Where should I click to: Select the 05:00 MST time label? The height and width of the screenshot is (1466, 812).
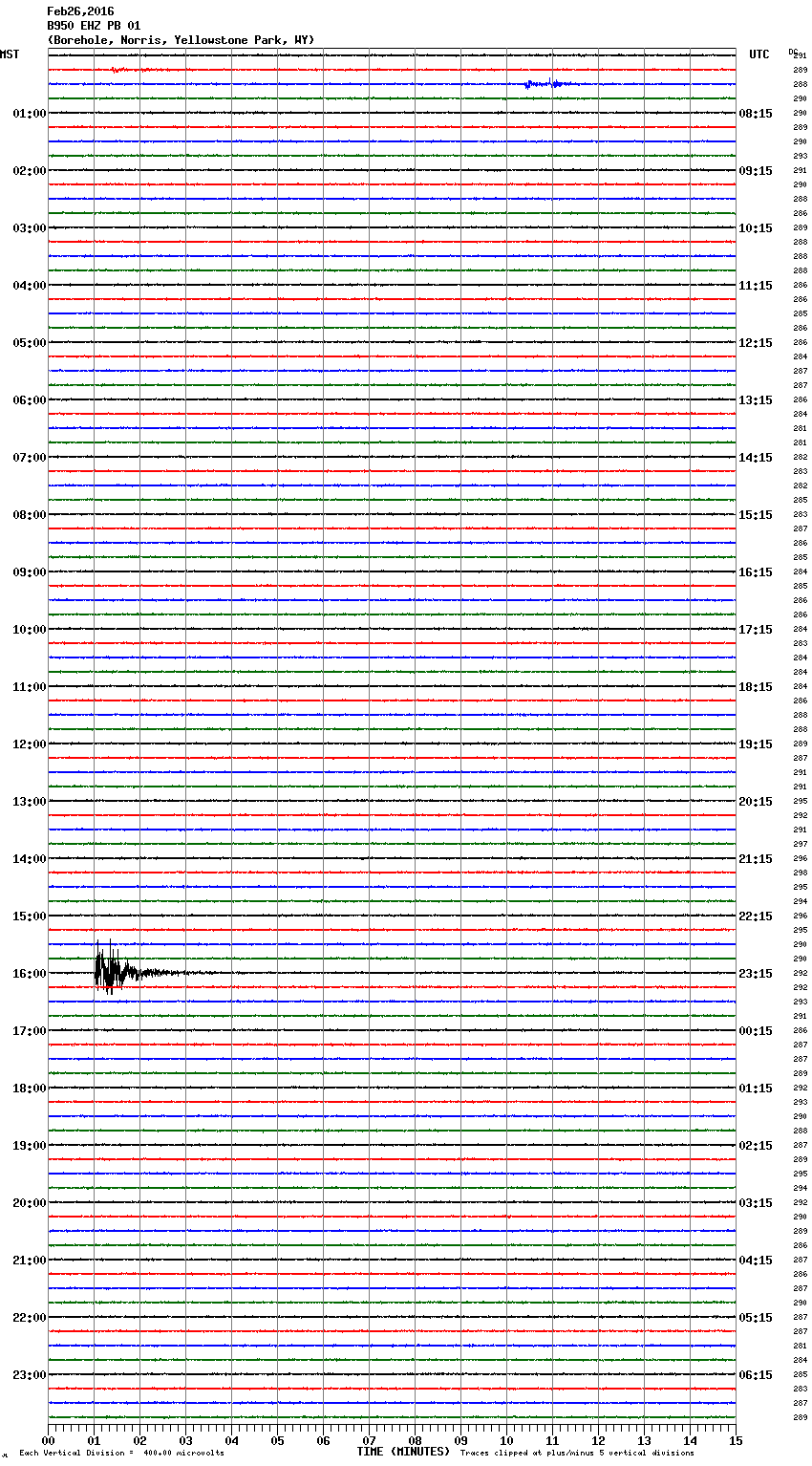[30, 343]
